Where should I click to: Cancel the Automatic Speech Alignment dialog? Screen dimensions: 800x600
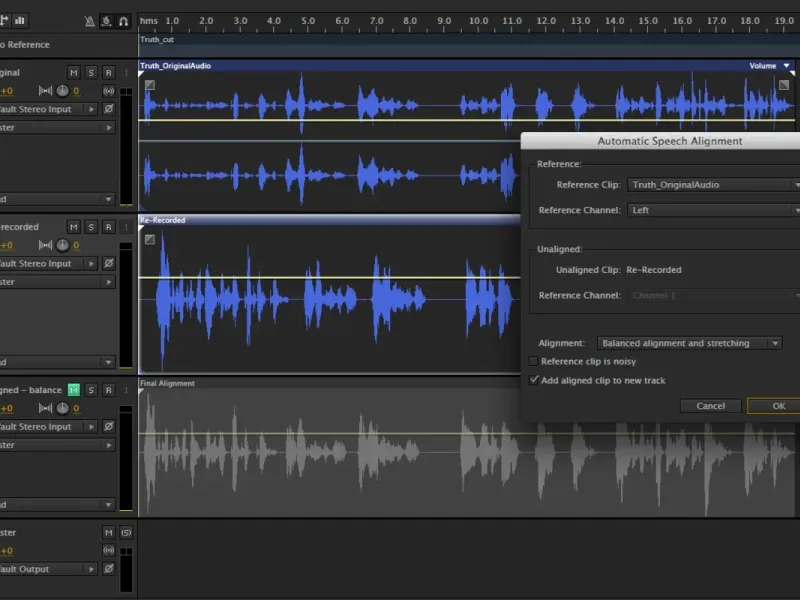click(x=710, y=406)
